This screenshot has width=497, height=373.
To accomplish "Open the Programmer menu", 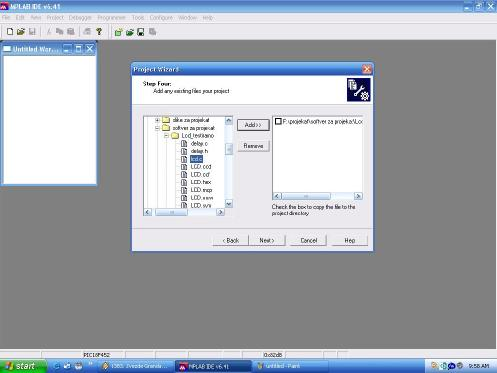I will coord(111,18).
